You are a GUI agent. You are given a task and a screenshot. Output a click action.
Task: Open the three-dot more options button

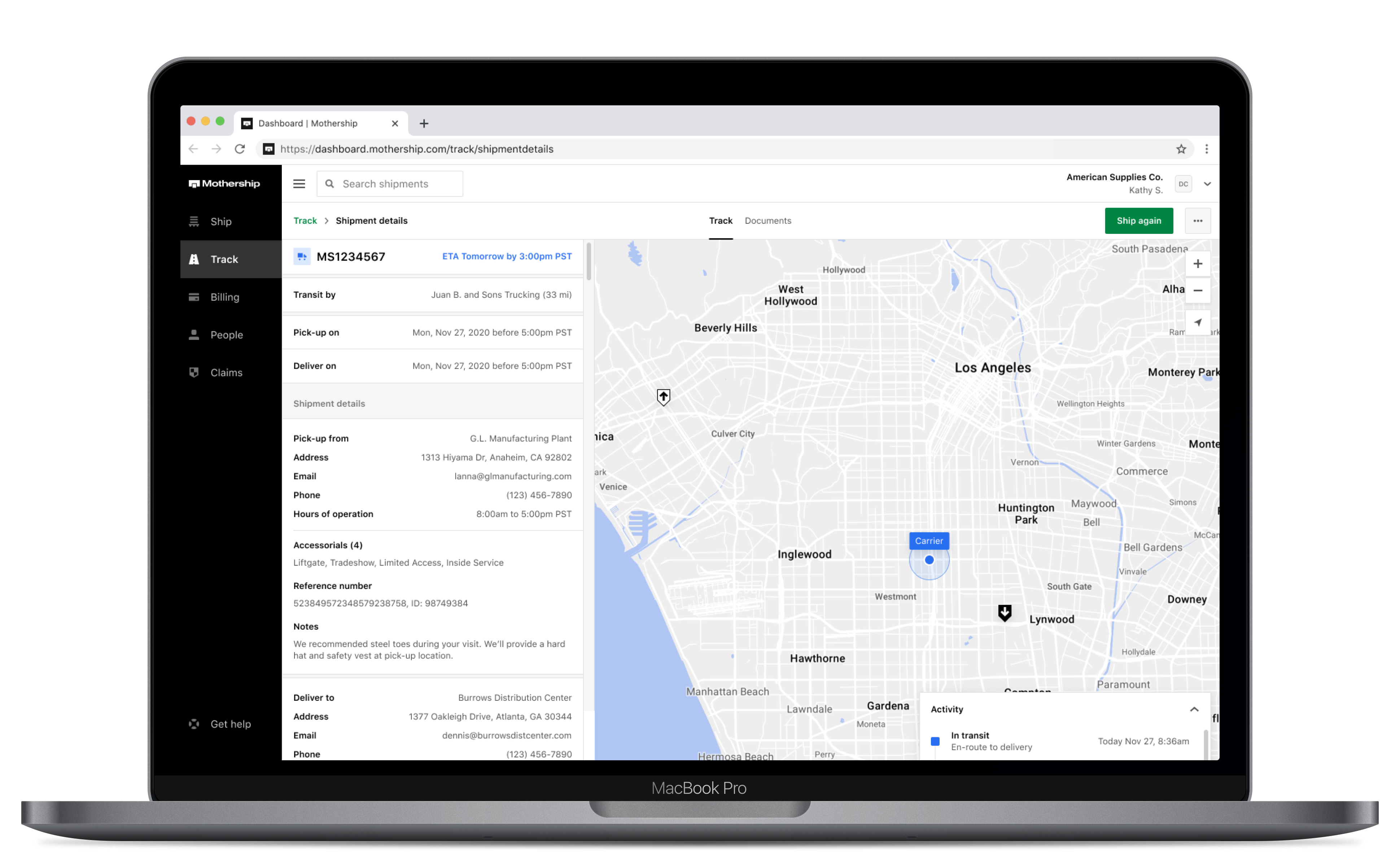[1197, 221]
